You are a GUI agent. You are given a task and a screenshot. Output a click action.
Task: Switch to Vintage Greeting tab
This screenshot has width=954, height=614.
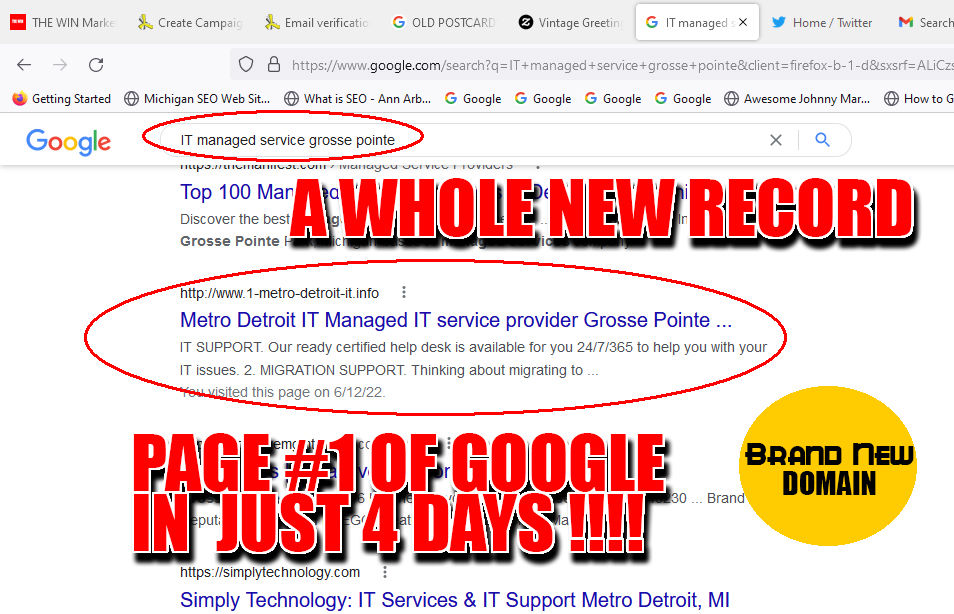coord(570,23)
